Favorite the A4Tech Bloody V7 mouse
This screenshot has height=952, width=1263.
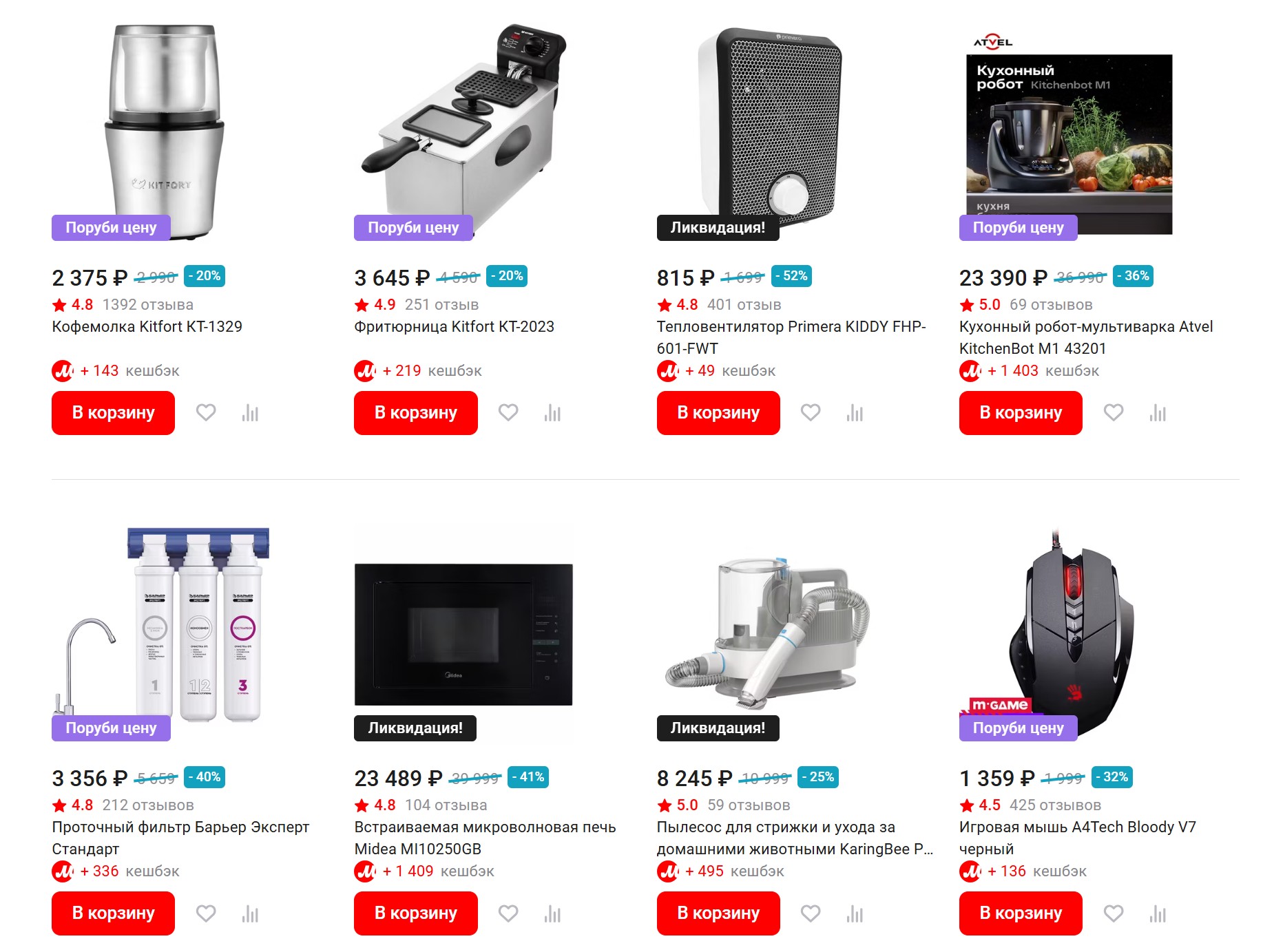[x=1114, y=913]
